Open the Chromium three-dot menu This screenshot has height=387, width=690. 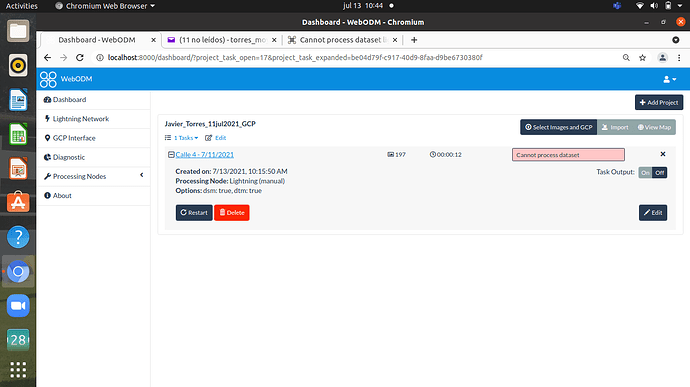pos(679,58)
